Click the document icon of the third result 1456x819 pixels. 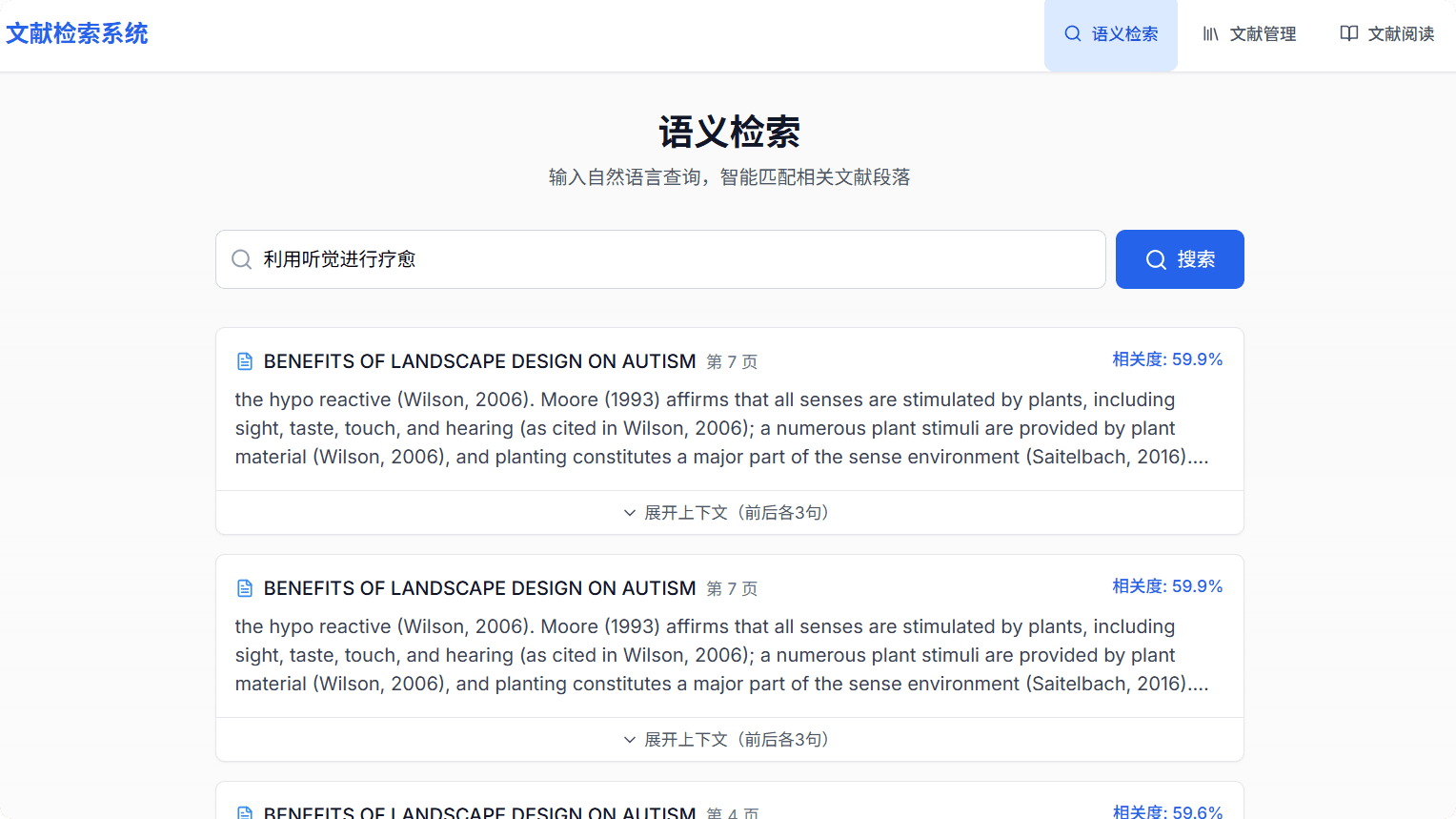tap(245, 812)
